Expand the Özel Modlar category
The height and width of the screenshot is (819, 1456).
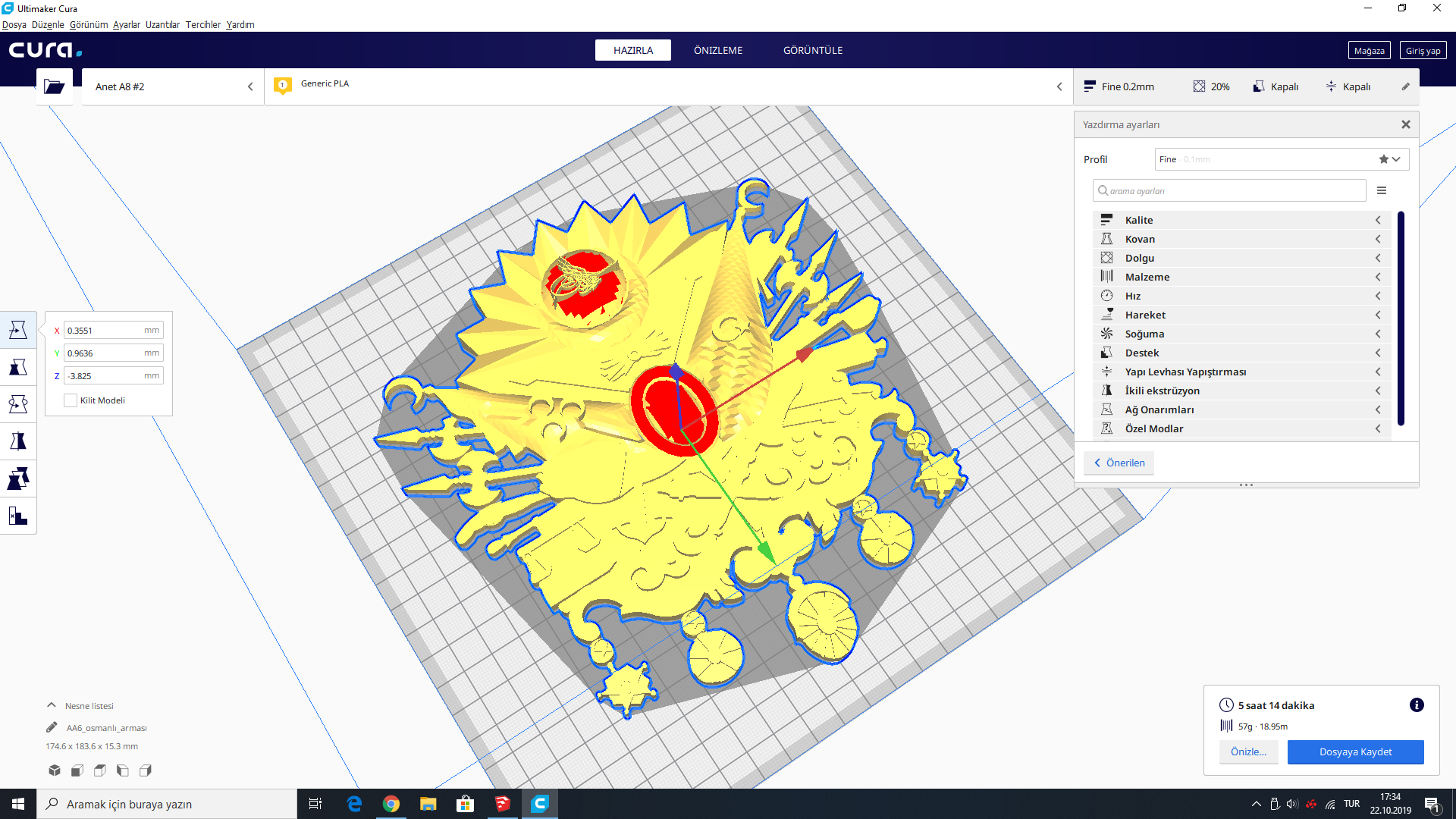(1241, 428)
